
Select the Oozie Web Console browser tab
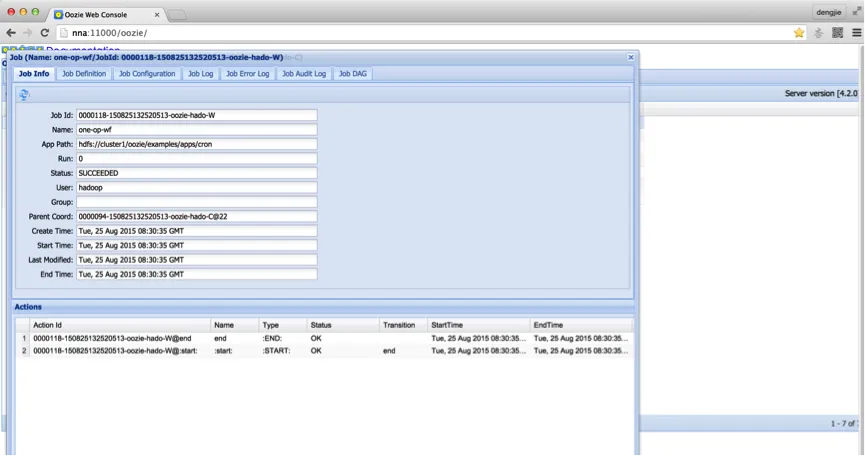tap(105, 15)
